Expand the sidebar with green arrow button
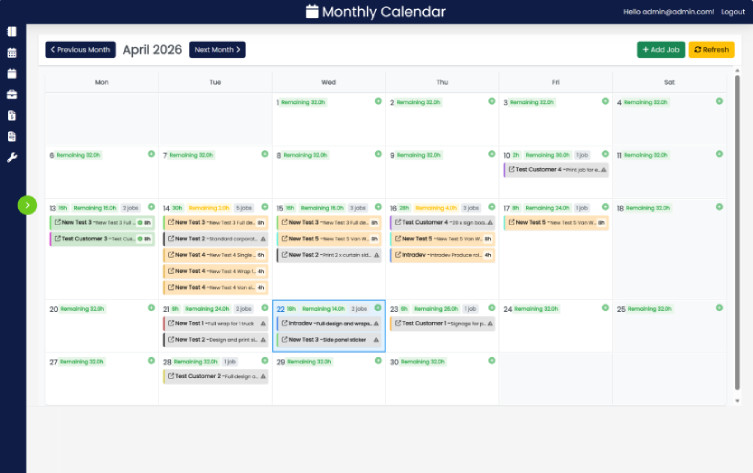Image resolution: width=753 pixels, height=473 pixels. (x=27, y=204)
